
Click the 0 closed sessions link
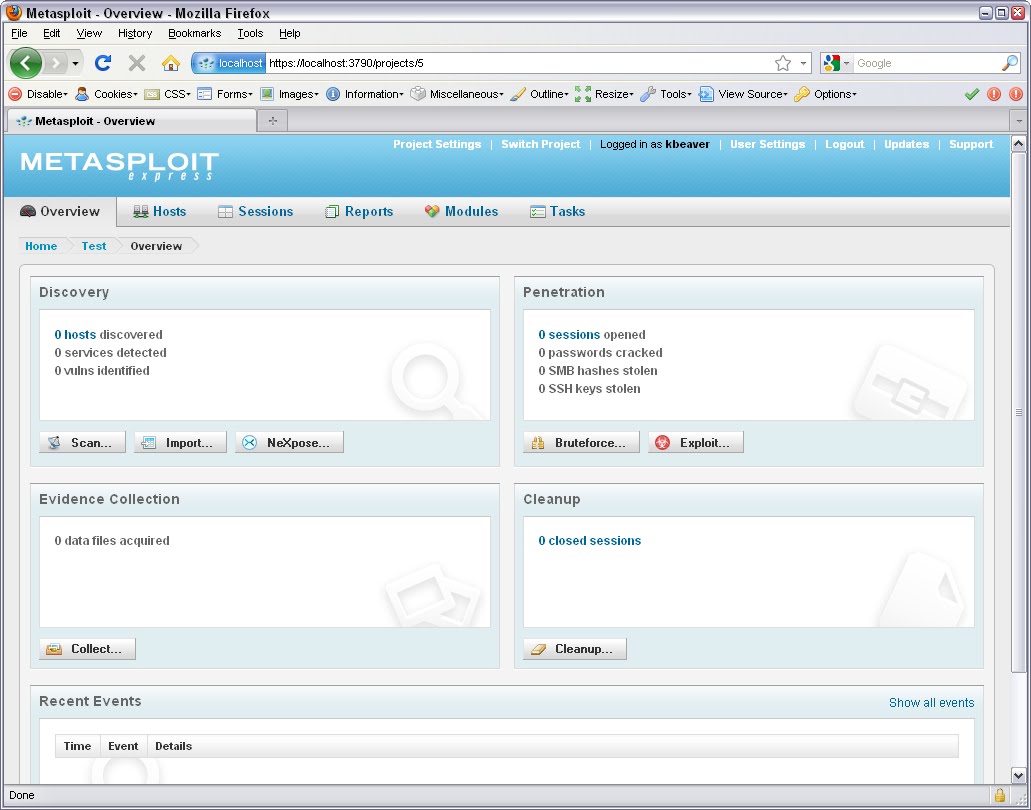pyautogui.click(x=589, y=540)
